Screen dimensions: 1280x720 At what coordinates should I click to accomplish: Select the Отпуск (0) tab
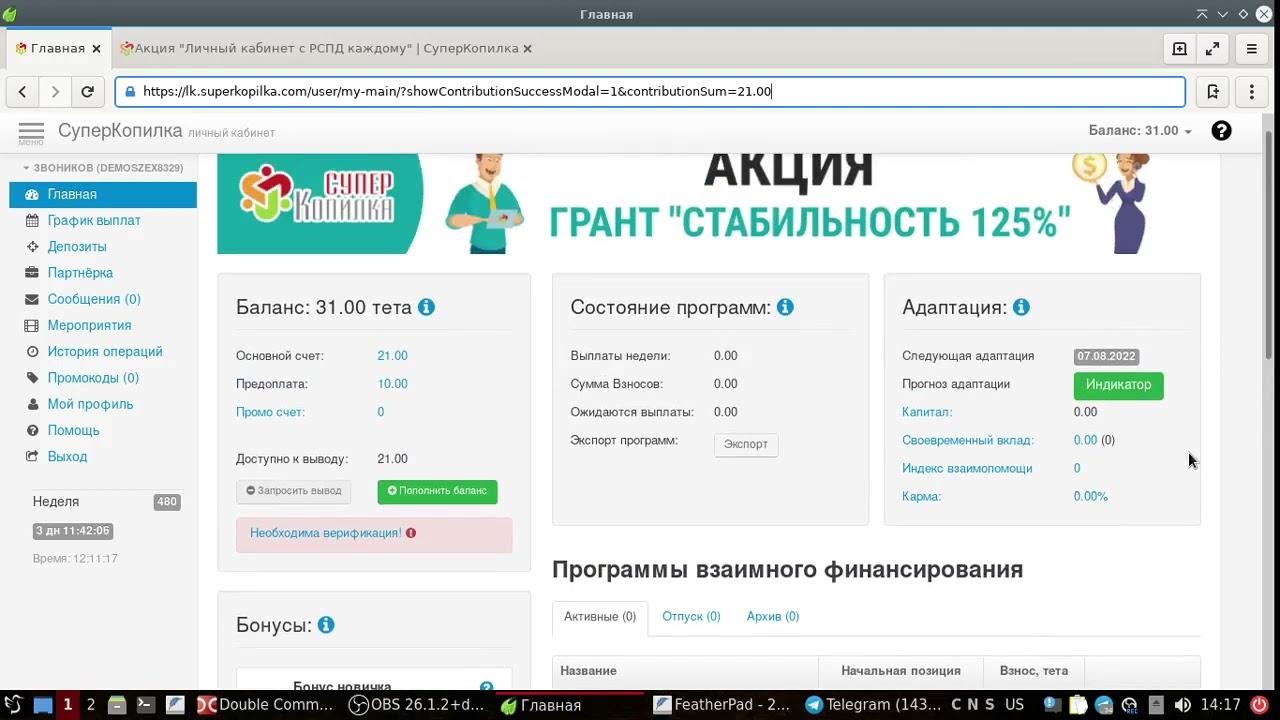[x=691, y=617]
